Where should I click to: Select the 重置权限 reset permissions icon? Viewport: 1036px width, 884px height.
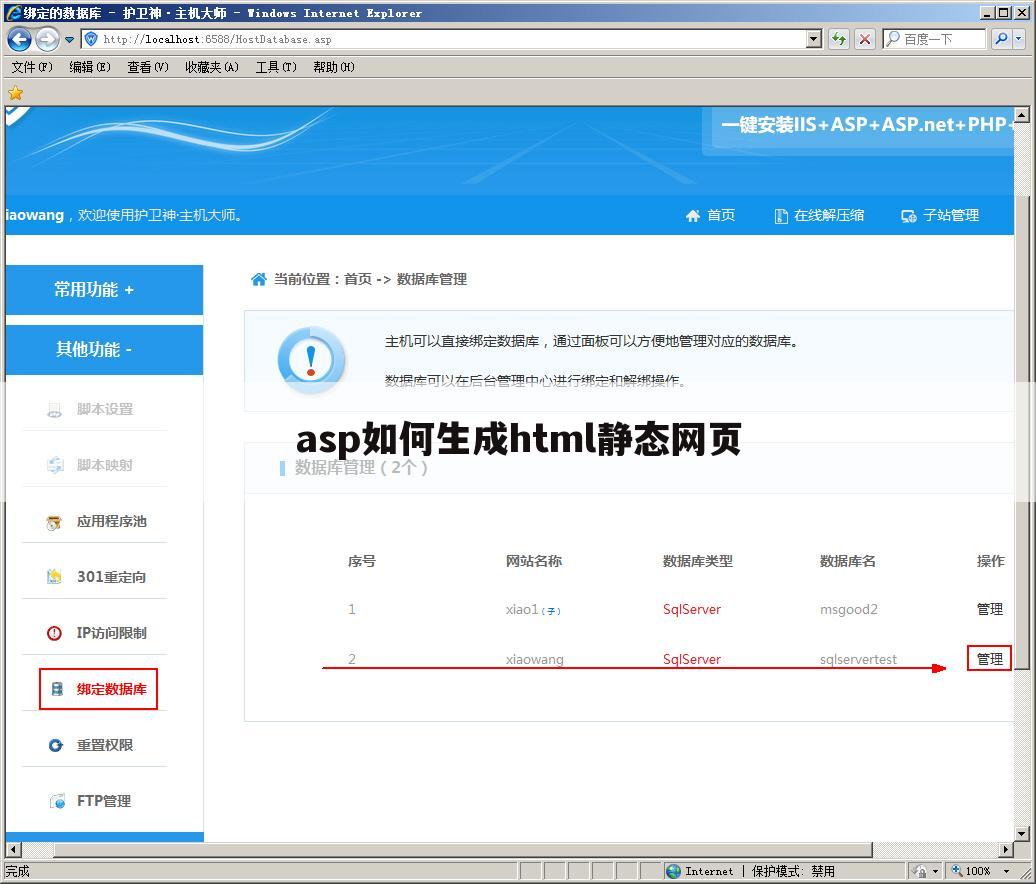pyautogui.click(x=55, y=745)
